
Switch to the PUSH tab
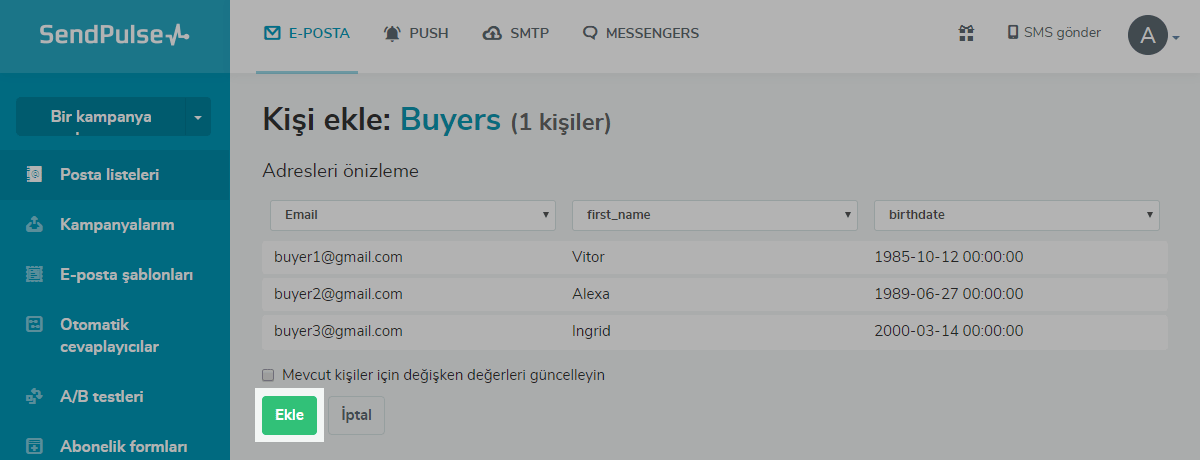[416, 34]
